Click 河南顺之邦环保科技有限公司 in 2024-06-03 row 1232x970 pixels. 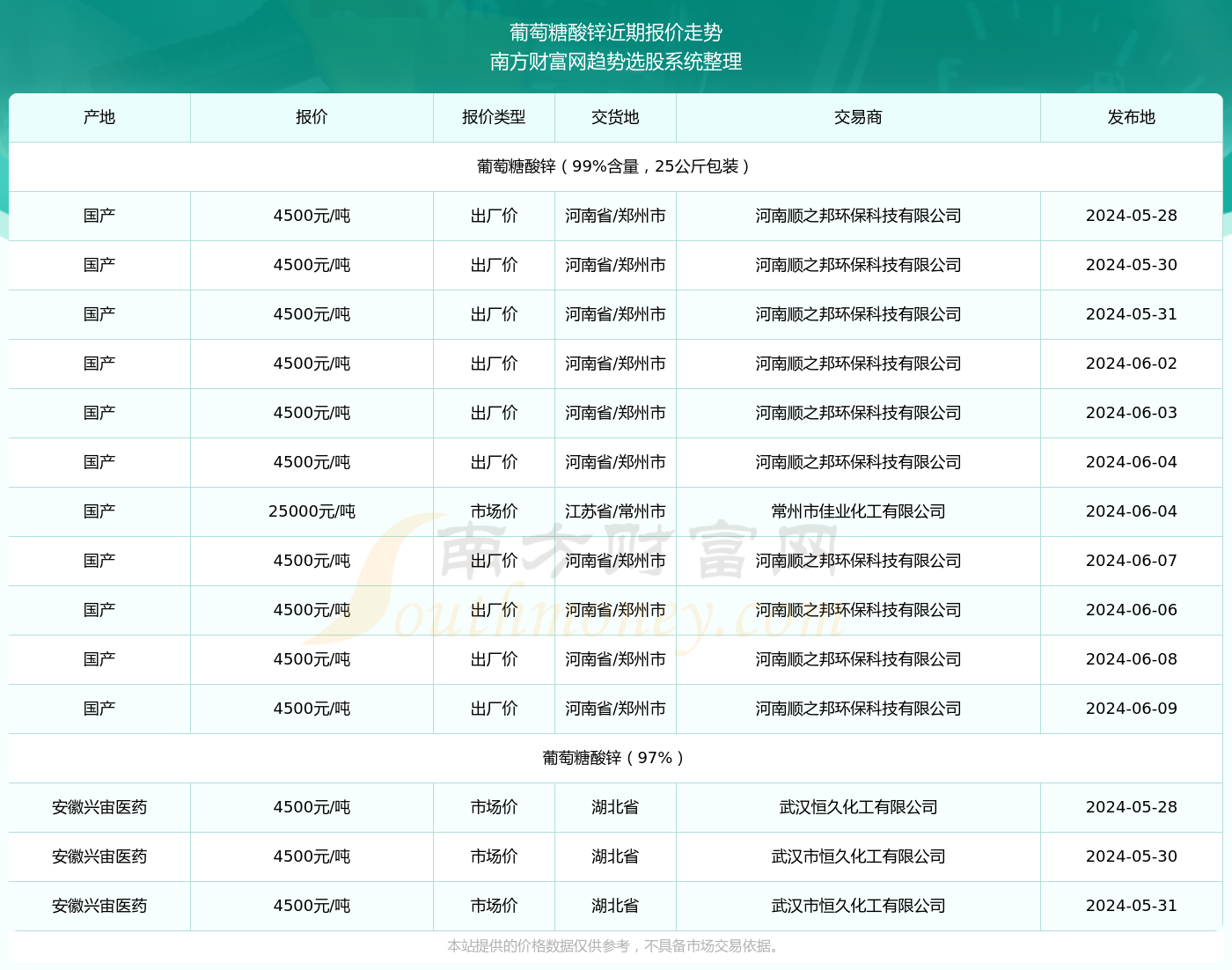tap(858, 413)
